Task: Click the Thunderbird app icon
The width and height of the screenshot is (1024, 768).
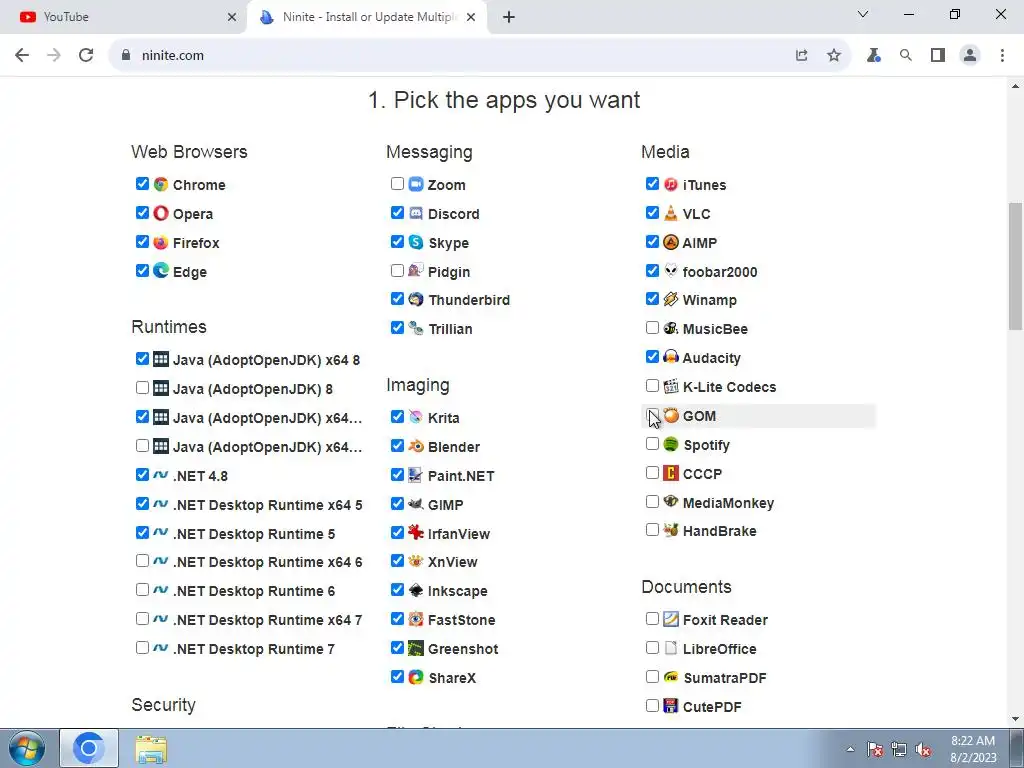Action: tap(416, 299)
